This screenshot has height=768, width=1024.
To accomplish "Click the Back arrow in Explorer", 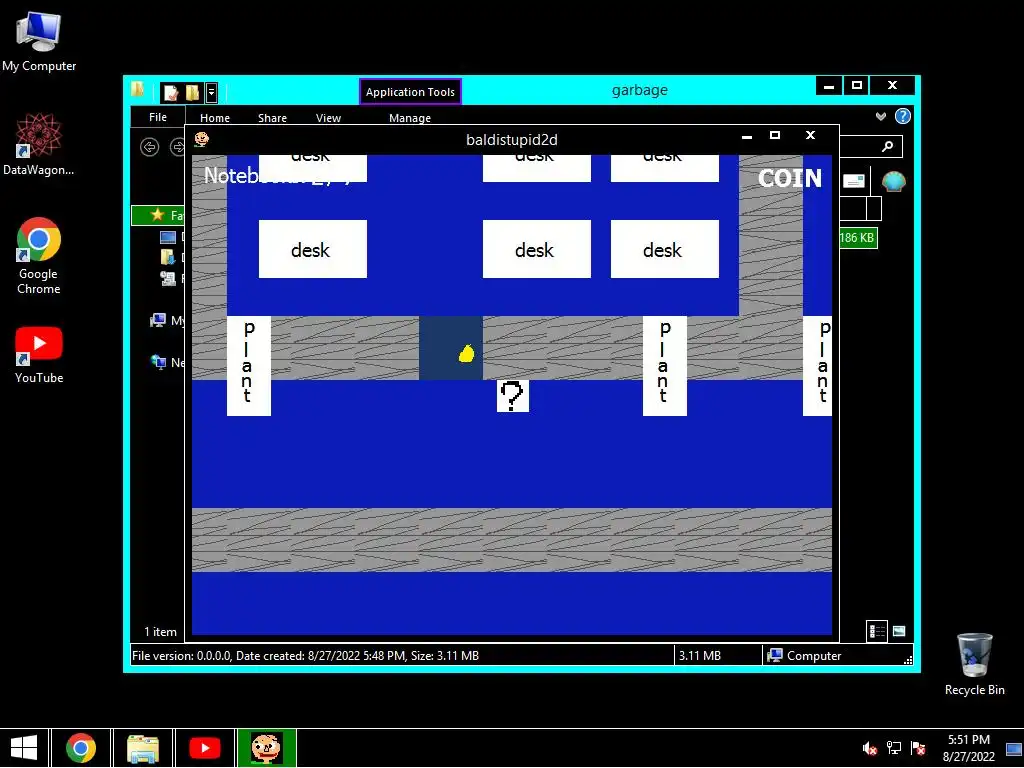I will pos(150,147).
